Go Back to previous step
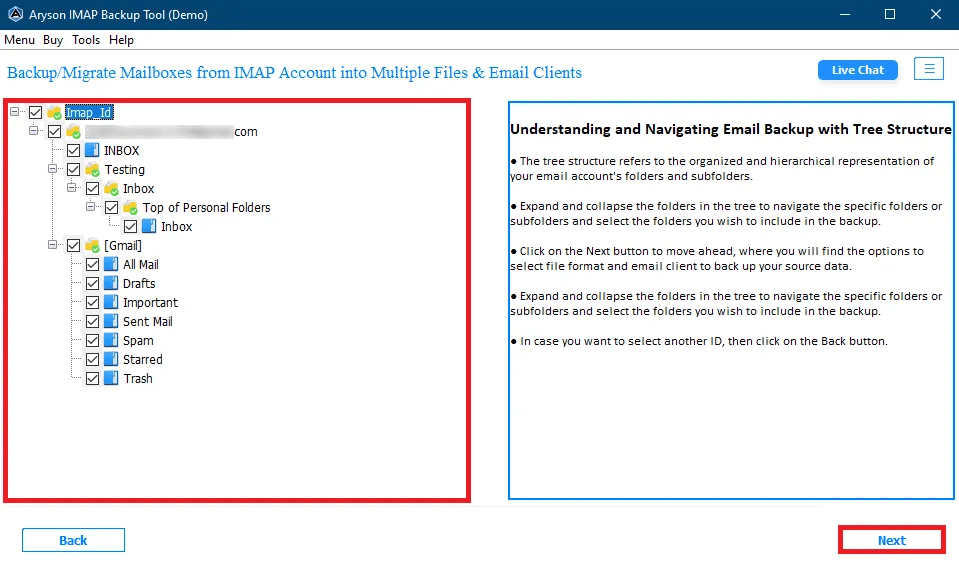The height and width of the screenshot is (563, 959). tap(73, 540)
